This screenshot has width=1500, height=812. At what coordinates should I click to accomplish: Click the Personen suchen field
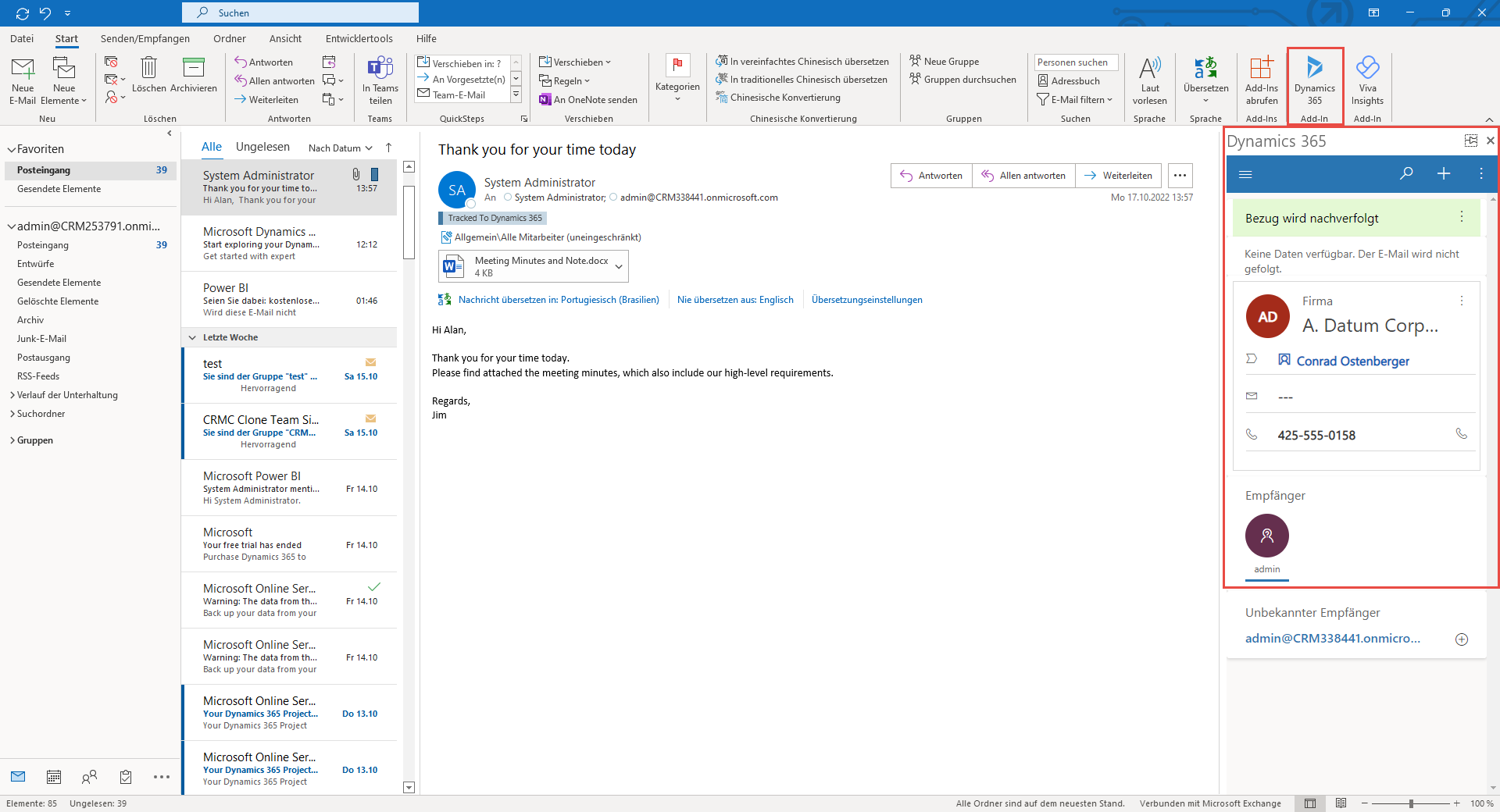(x=1076, y=62)
